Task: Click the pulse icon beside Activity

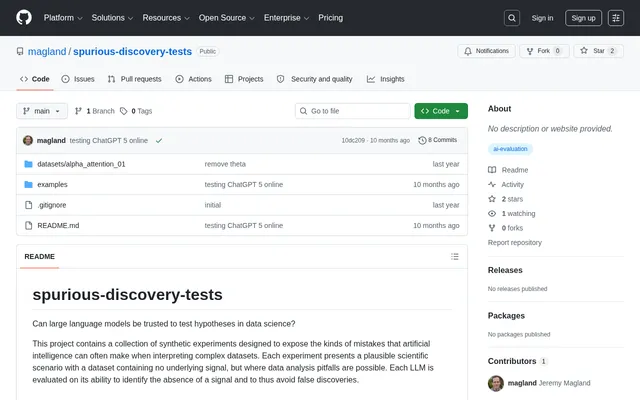Action: point(492,184)
